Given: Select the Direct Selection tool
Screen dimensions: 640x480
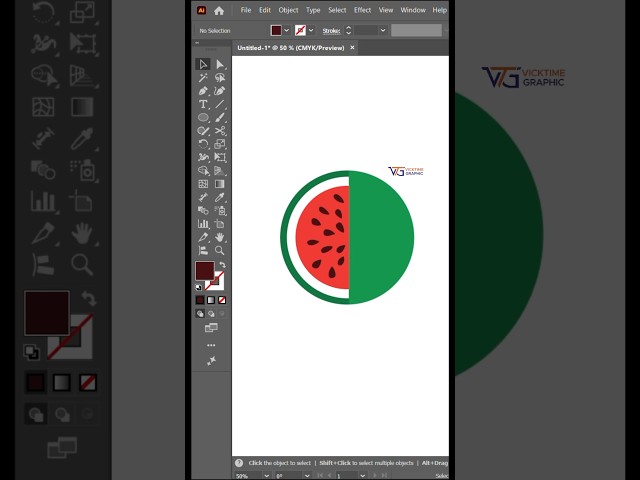Looking at the screenshot, I should (220, 64).
